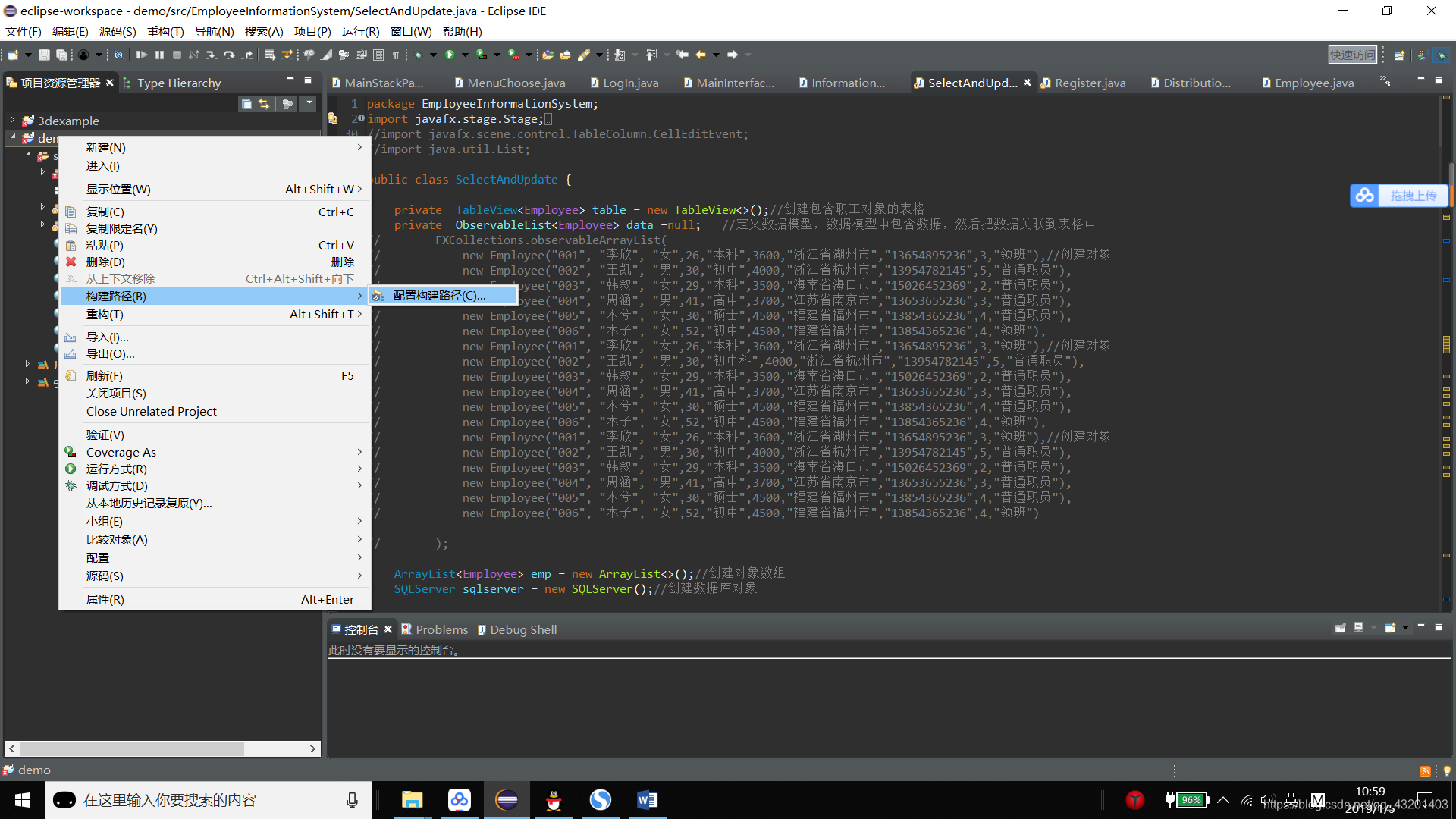Click the Save All toolbar icon
The image size is (1456, 819).
click(62, 55)
